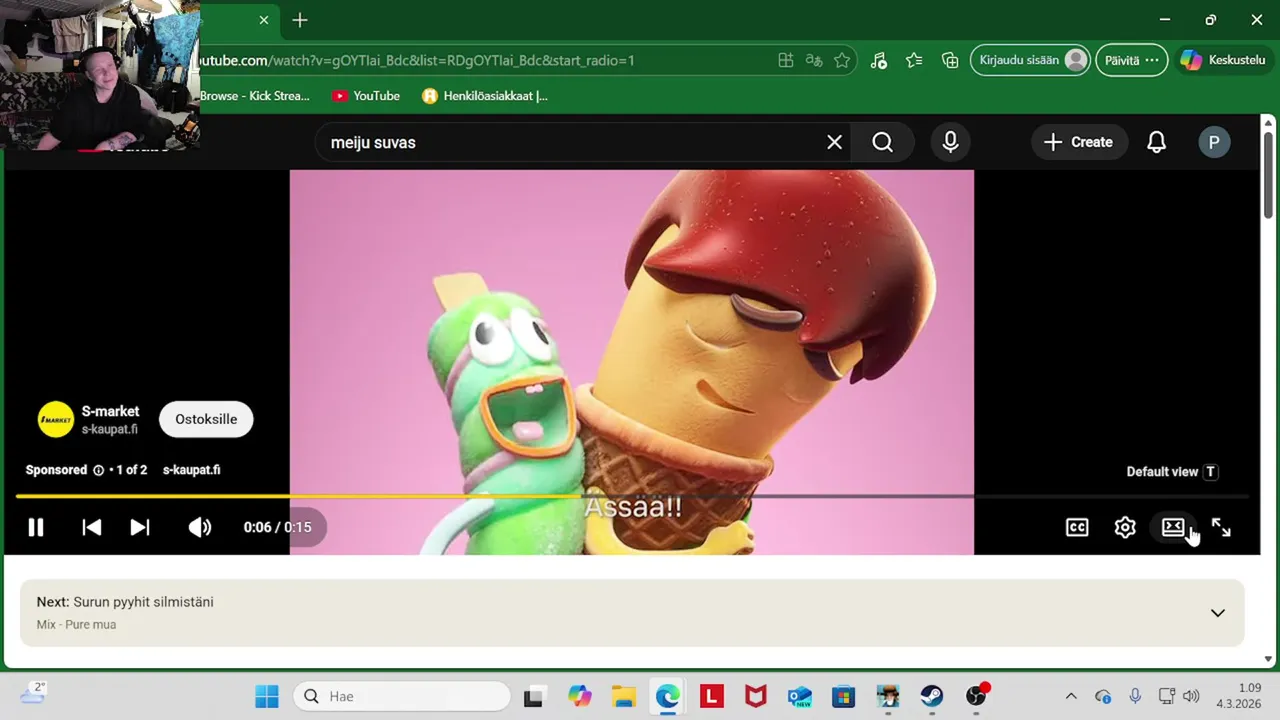Open s-kaupat.fi link beside Sponsored
This screenshot has width=1280, height=720.
pyautogui.click(x=191, y=470)
